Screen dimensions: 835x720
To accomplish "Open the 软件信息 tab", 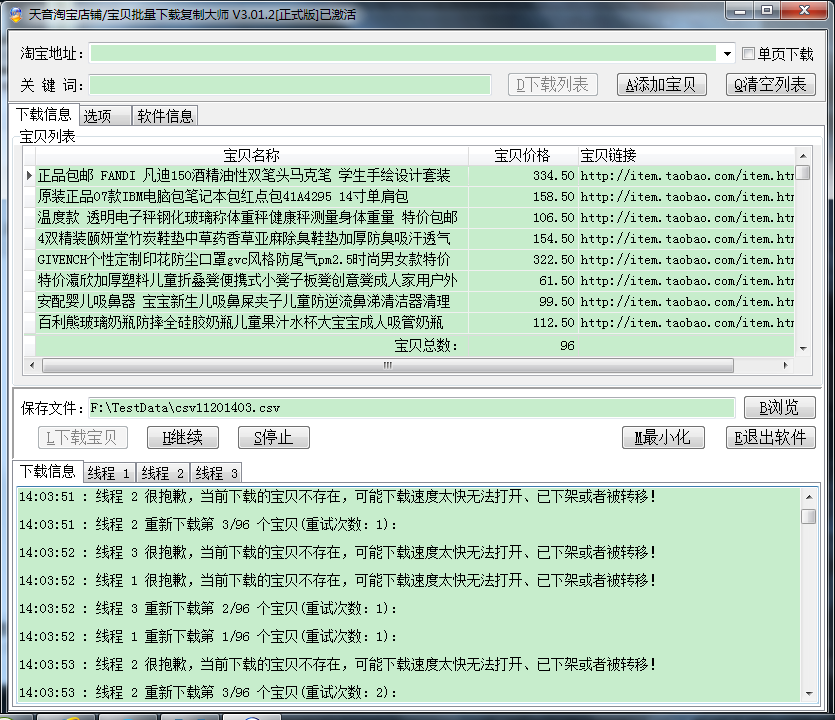I will coord(166,116).
